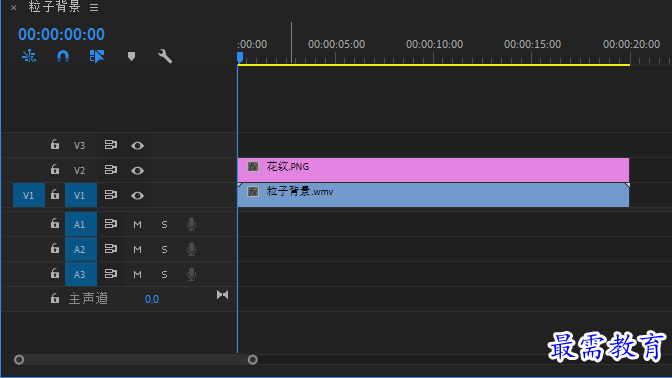Solo track A2
The image size is (672, 378).
tap(164, 249)
